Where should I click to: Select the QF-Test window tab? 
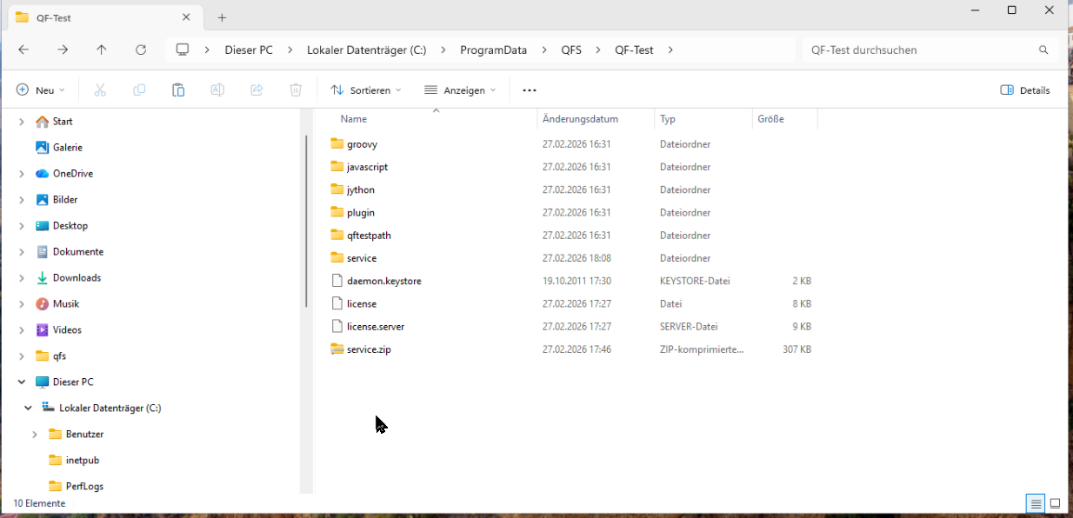pos(105,18)
